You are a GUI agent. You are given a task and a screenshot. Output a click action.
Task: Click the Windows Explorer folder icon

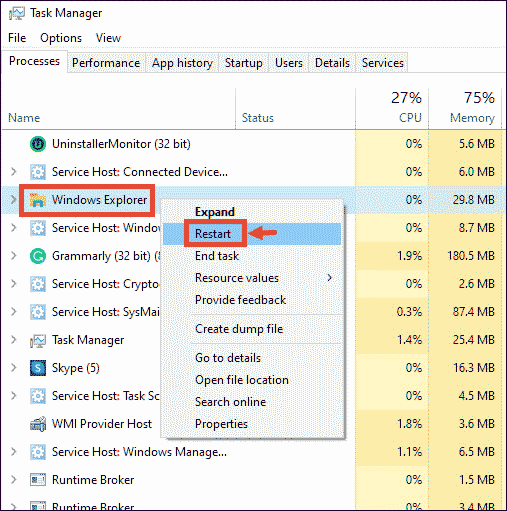[x=38, y=200]
